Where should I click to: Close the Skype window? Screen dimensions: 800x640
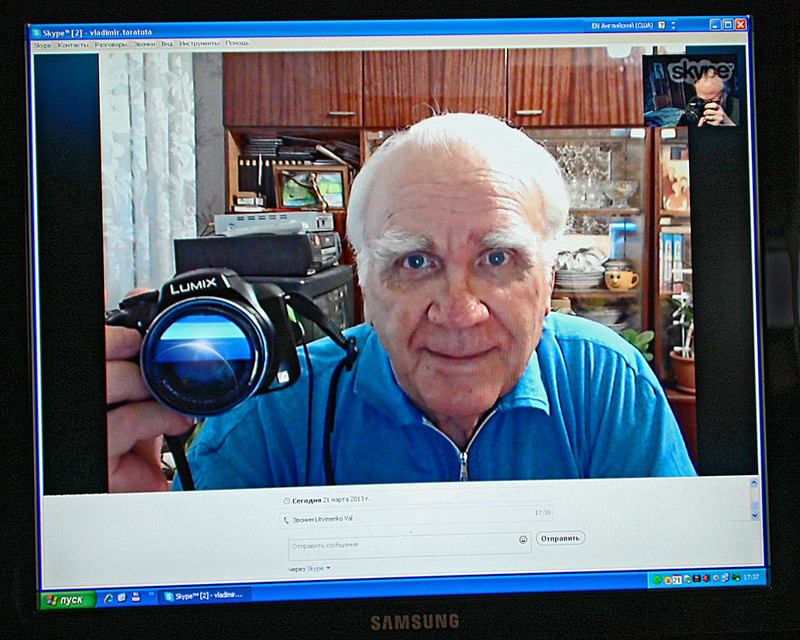pos(741,24)
